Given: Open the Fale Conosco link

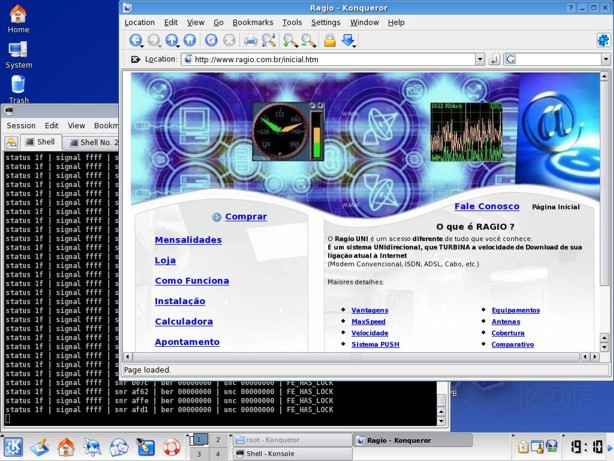Looking at the screenshot, I should click(x=487, y=206).
